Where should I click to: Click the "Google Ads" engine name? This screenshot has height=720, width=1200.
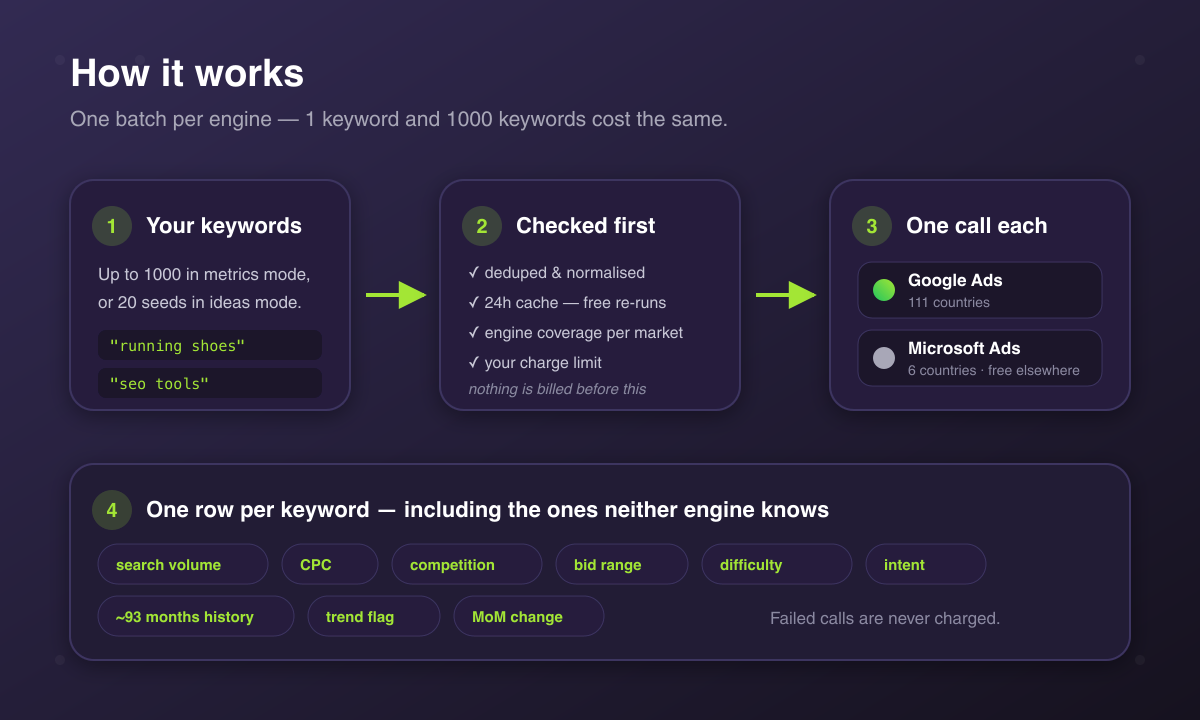tap(955, 281)
